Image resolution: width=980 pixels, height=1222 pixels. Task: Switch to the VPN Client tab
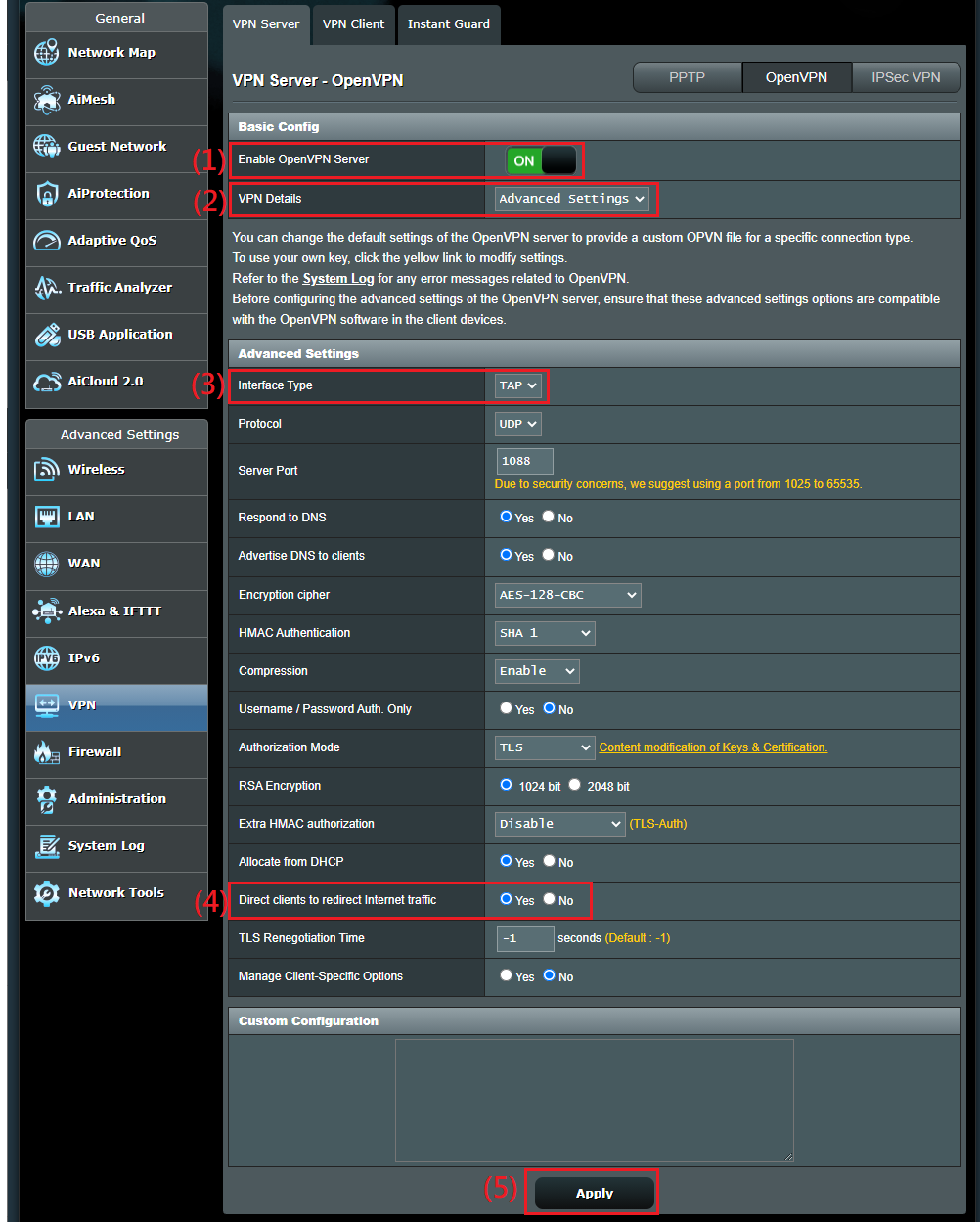(353, 24)
